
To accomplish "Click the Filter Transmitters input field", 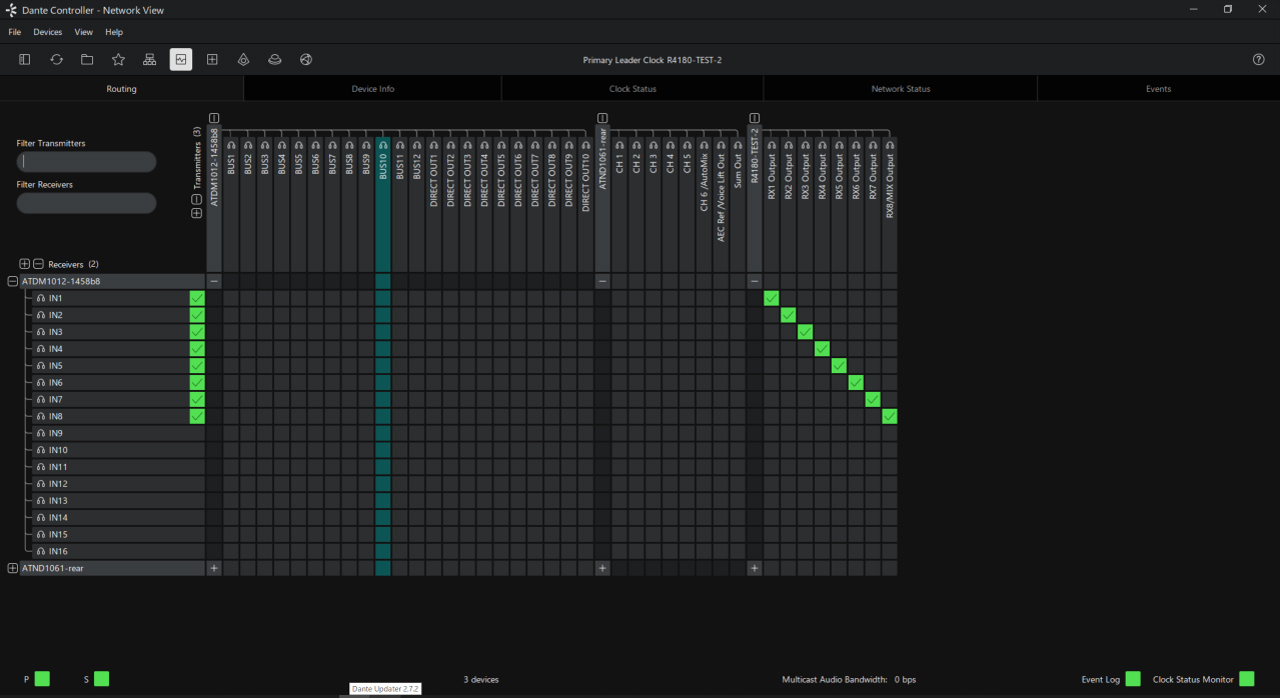I will coord(86,162).
